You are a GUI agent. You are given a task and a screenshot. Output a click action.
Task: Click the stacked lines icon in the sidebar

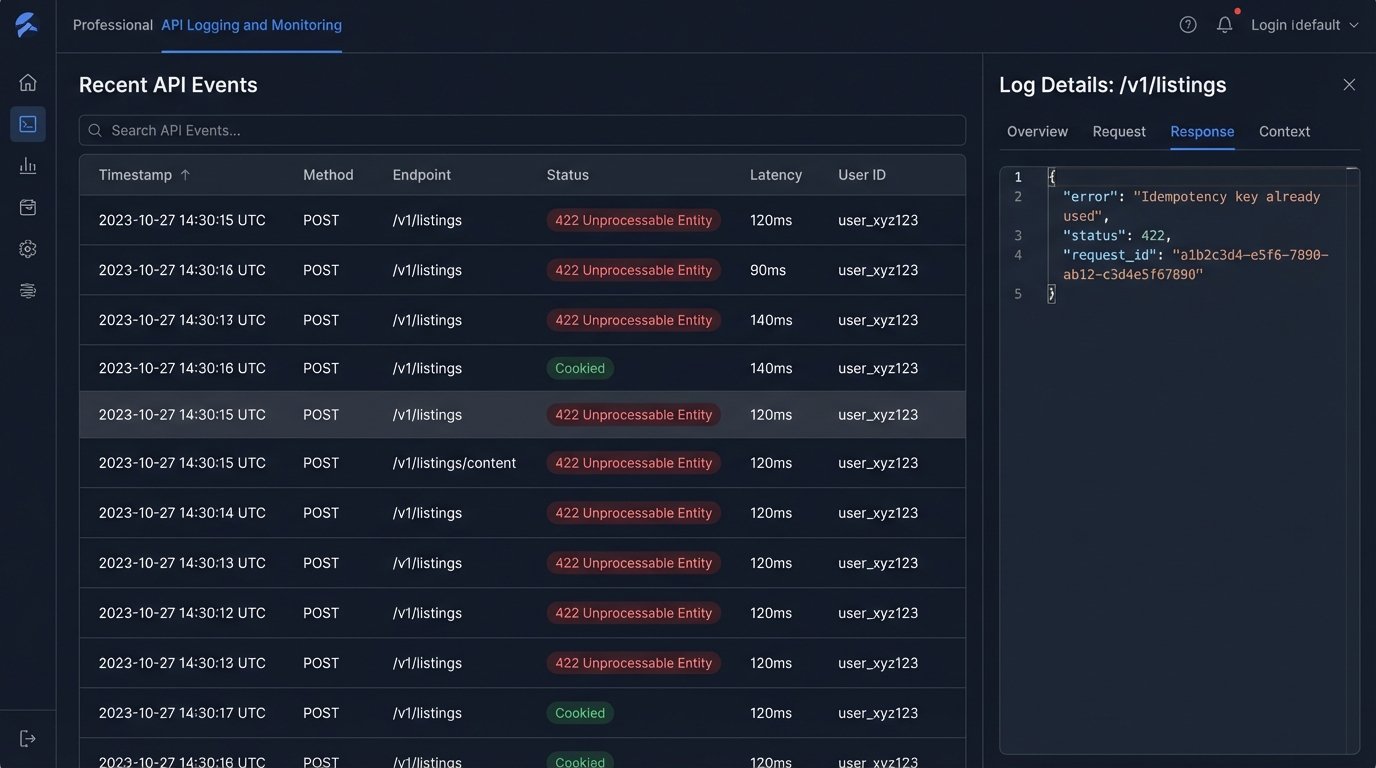click(x=28, y=291)
